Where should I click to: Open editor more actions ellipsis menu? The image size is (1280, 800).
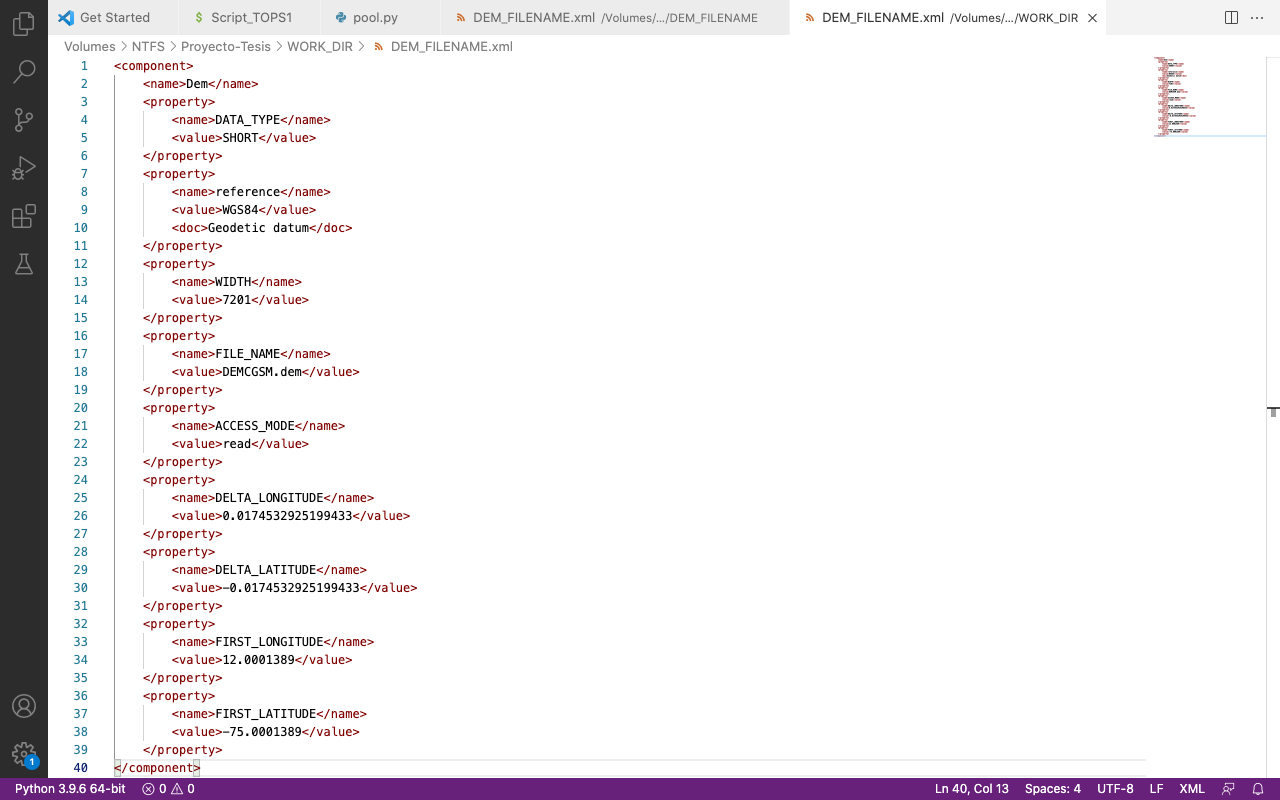1257,17
